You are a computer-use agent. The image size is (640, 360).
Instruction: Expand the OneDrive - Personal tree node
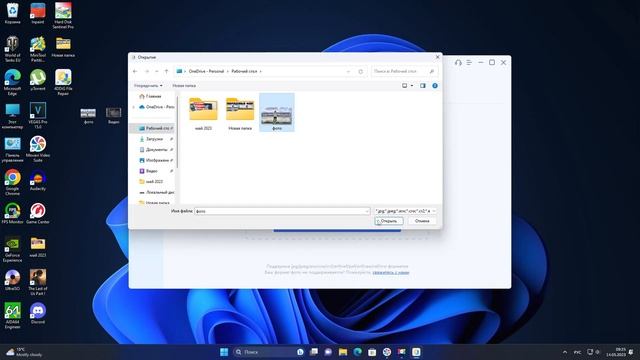click(133, 107)
